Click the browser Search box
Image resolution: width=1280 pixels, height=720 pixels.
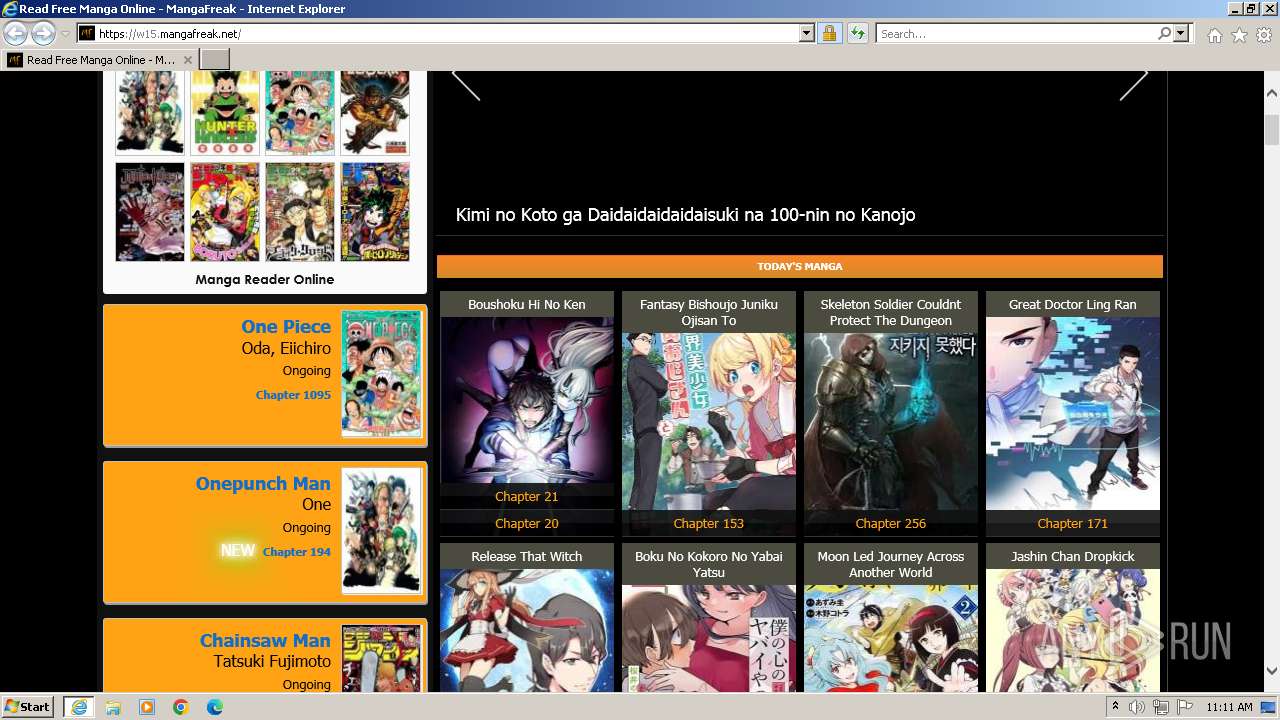(x=1015, y=34)
